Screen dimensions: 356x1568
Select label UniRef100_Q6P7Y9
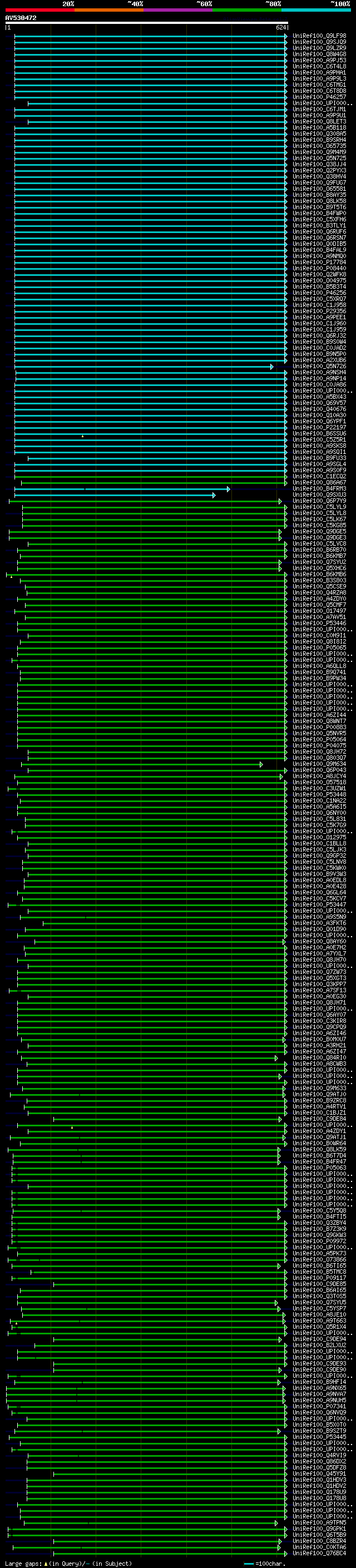pyautogui.click(x=319, y=501)
